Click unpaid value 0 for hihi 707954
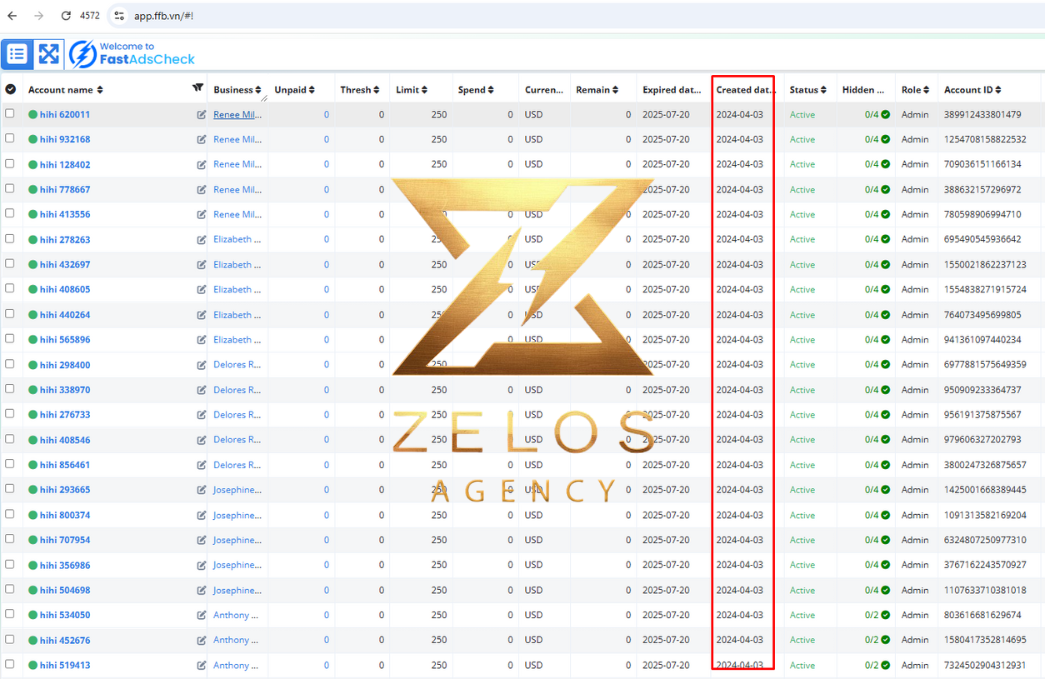 [327, 540]
